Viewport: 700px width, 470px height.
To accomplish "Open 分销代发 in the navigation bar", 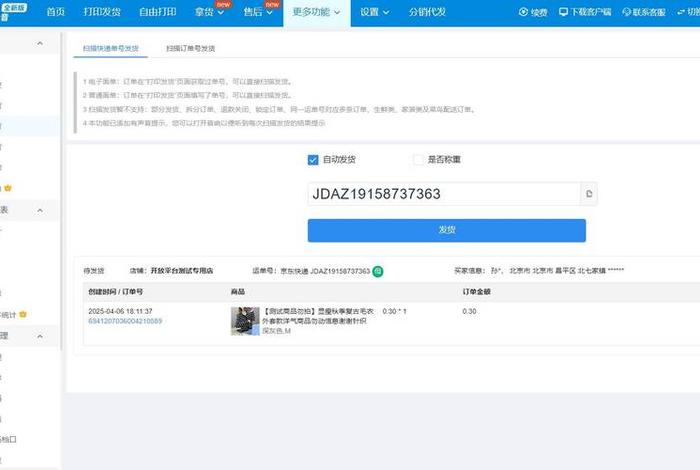I will point(427,12).
